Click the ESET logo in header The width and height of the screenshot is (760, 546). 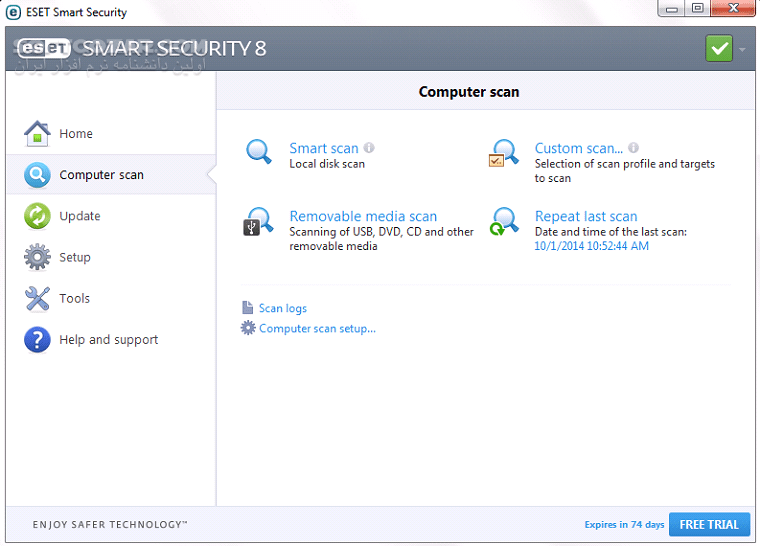tap(44, 48)
